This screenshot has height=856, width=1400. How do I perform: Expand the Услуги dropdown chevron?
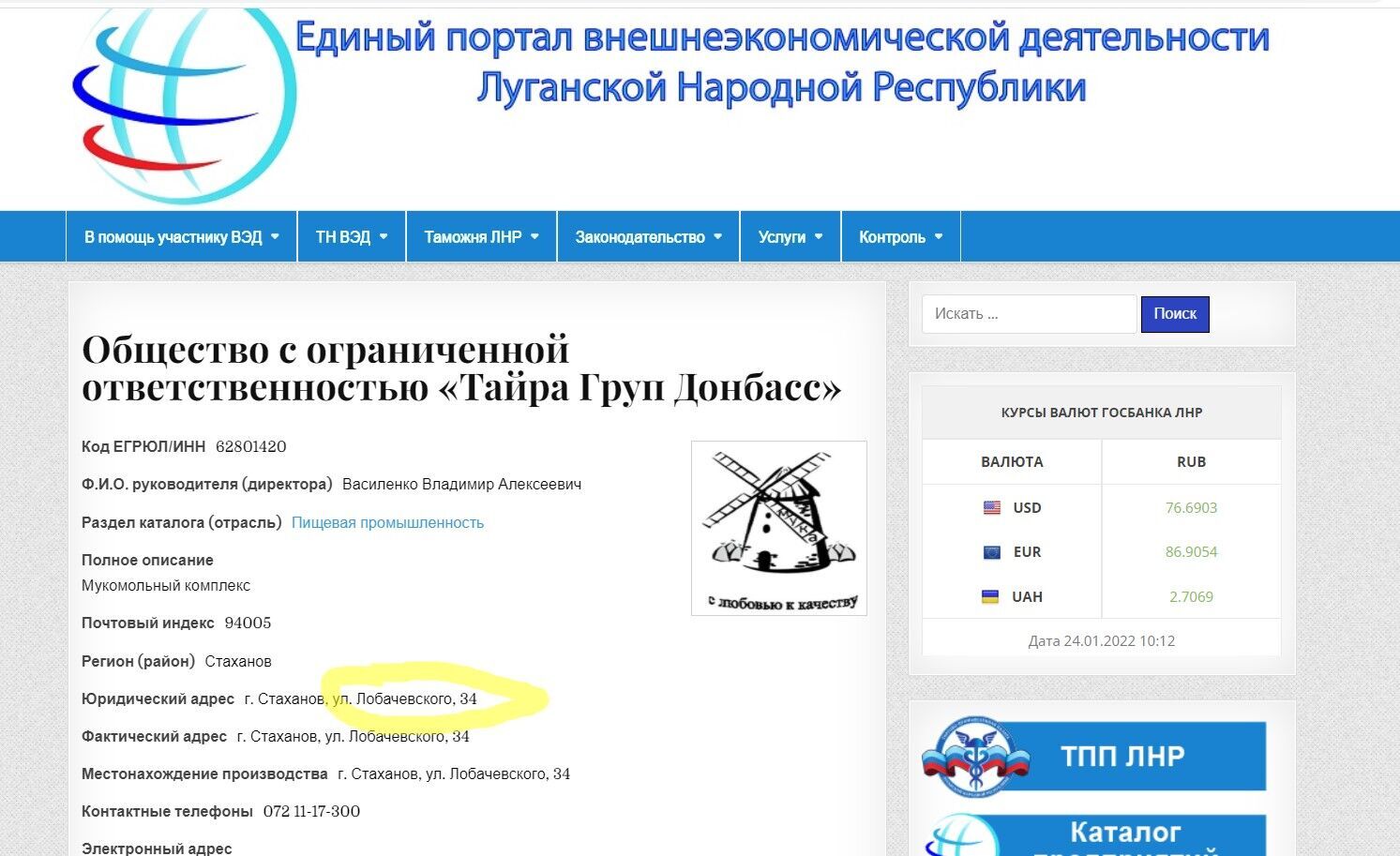click(819, 236)
